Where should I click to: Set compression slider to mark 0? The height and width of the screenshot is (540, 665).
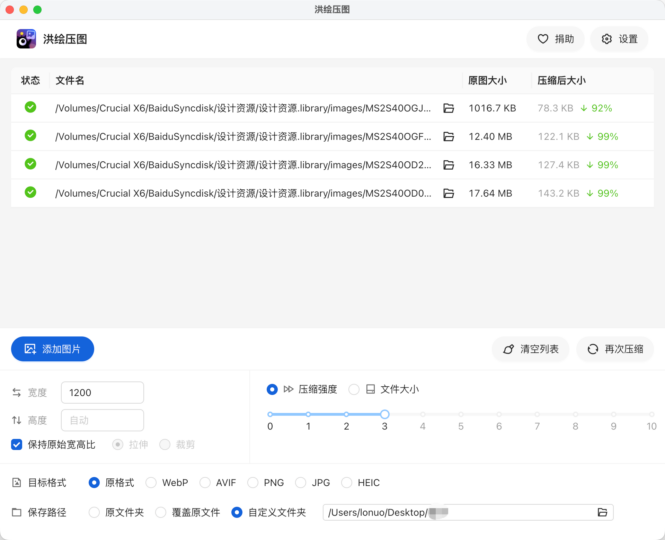270,414
